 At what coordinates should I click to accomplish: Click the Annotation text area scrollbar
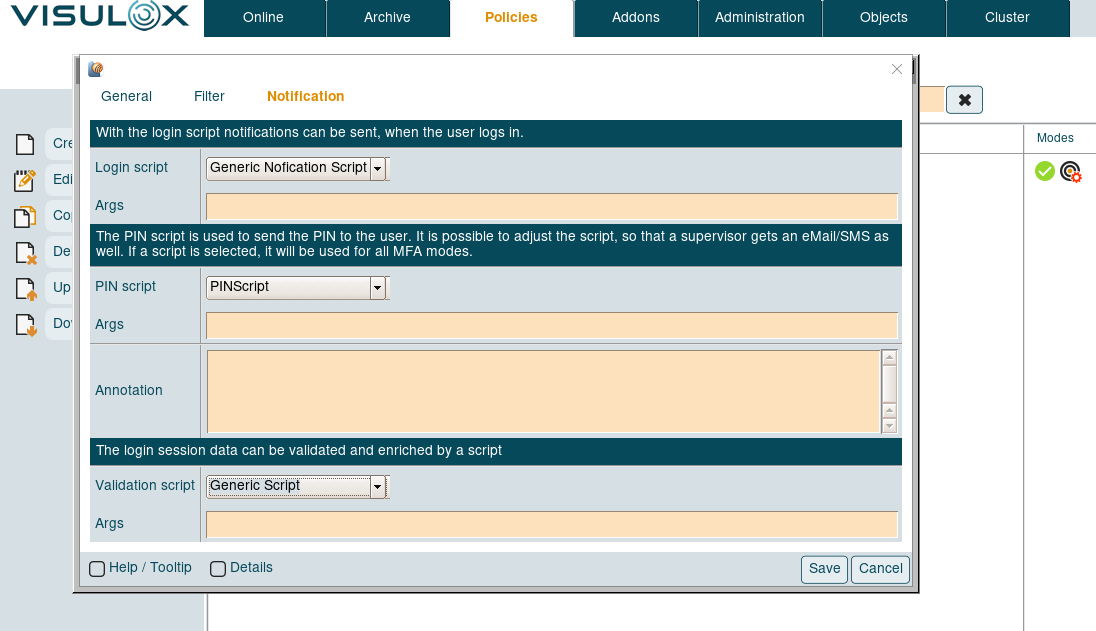click(889, 391)
